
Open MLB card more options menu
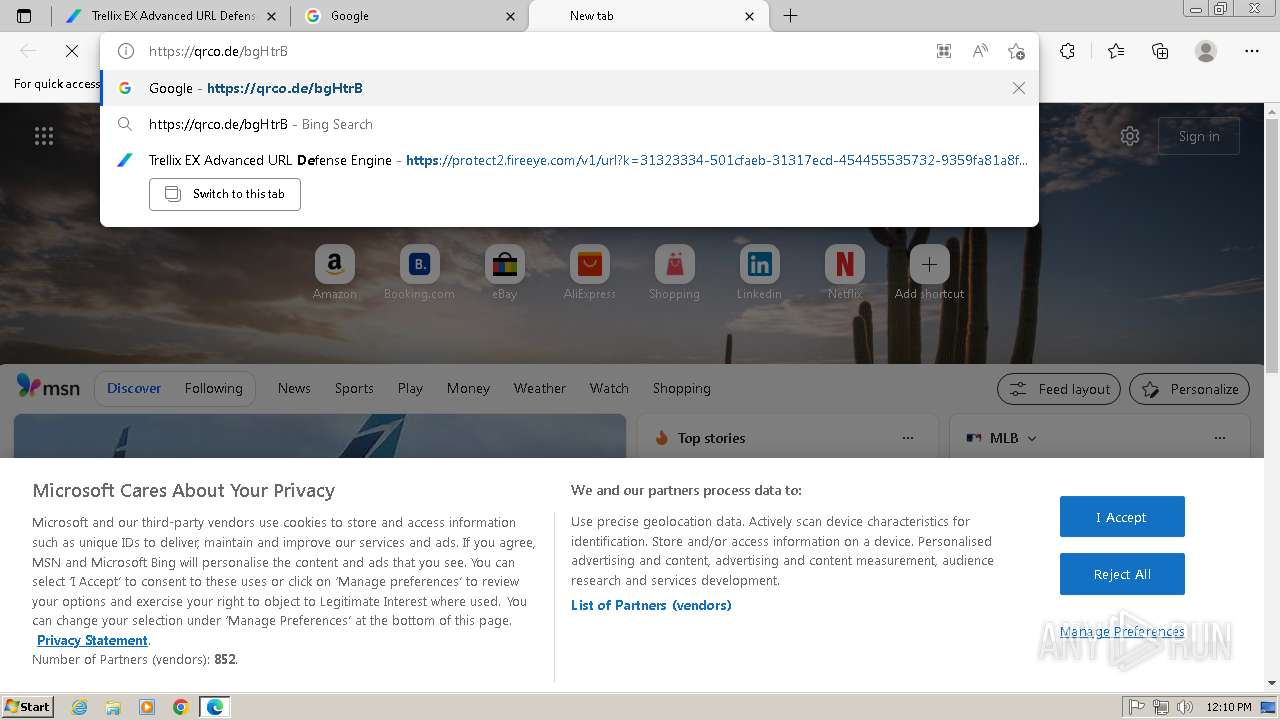pyautogui.click(x=1220, y=438)
